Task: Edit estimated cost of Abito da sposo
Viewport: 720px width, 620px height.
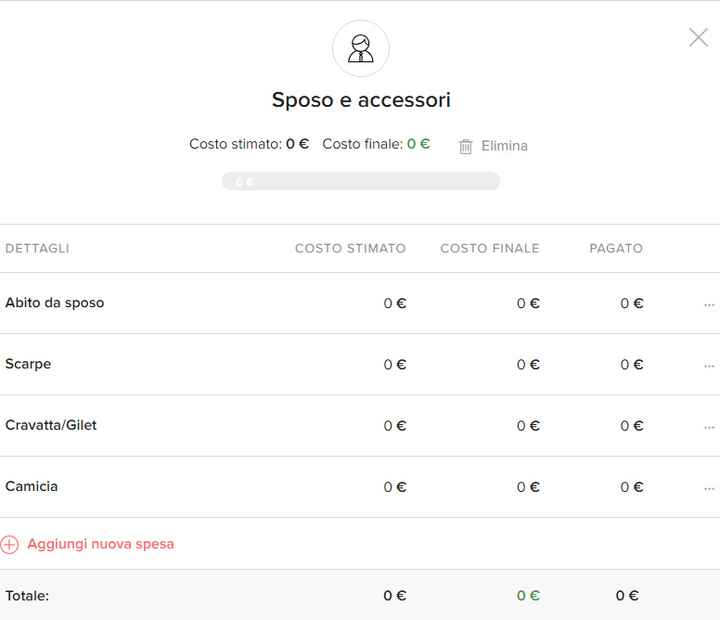Action: coord(395,303)
